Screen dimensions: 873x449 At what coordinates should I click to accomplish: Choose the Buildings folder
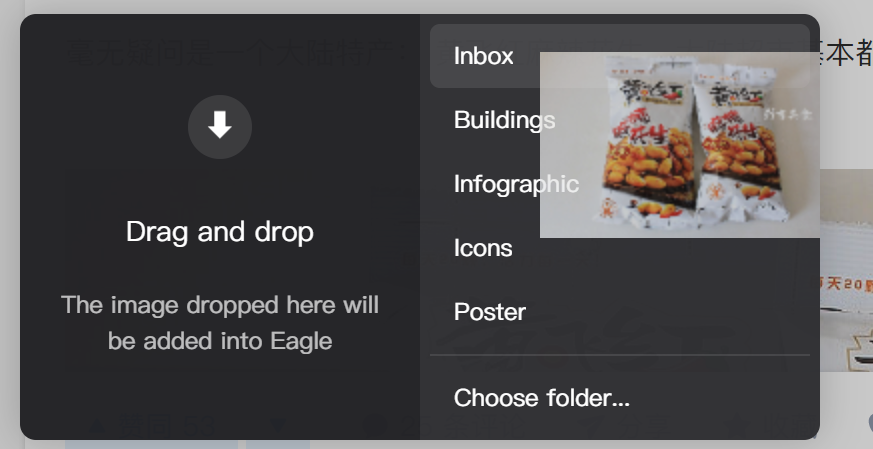click(504, 120)
